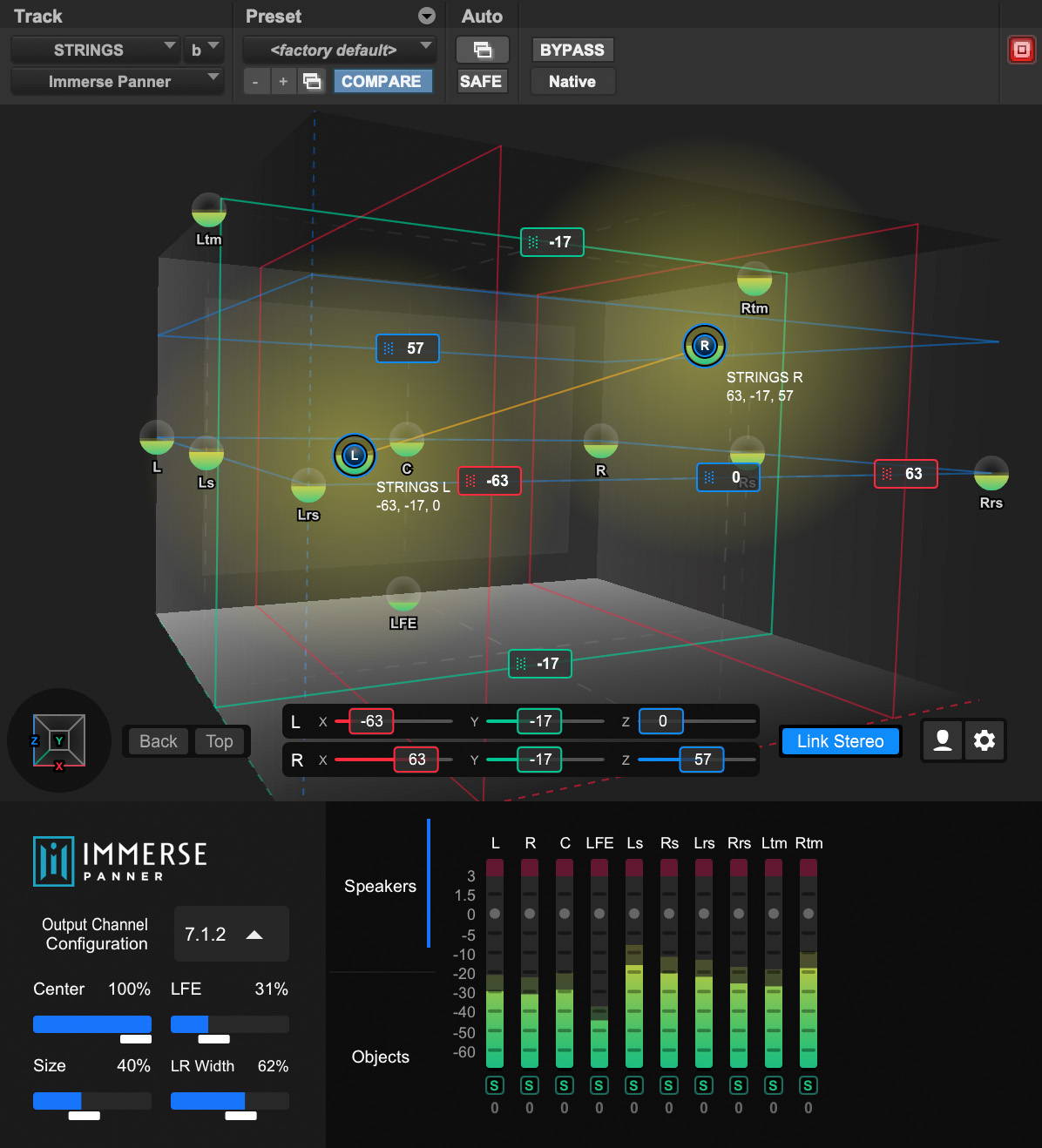Open the listener head profile icon

point(943,740)
